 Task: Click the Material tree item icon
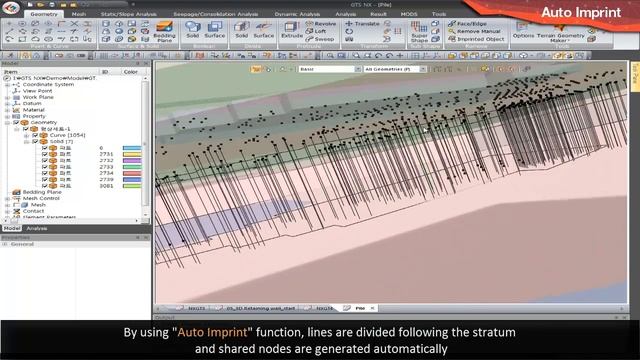coord(16,110)
